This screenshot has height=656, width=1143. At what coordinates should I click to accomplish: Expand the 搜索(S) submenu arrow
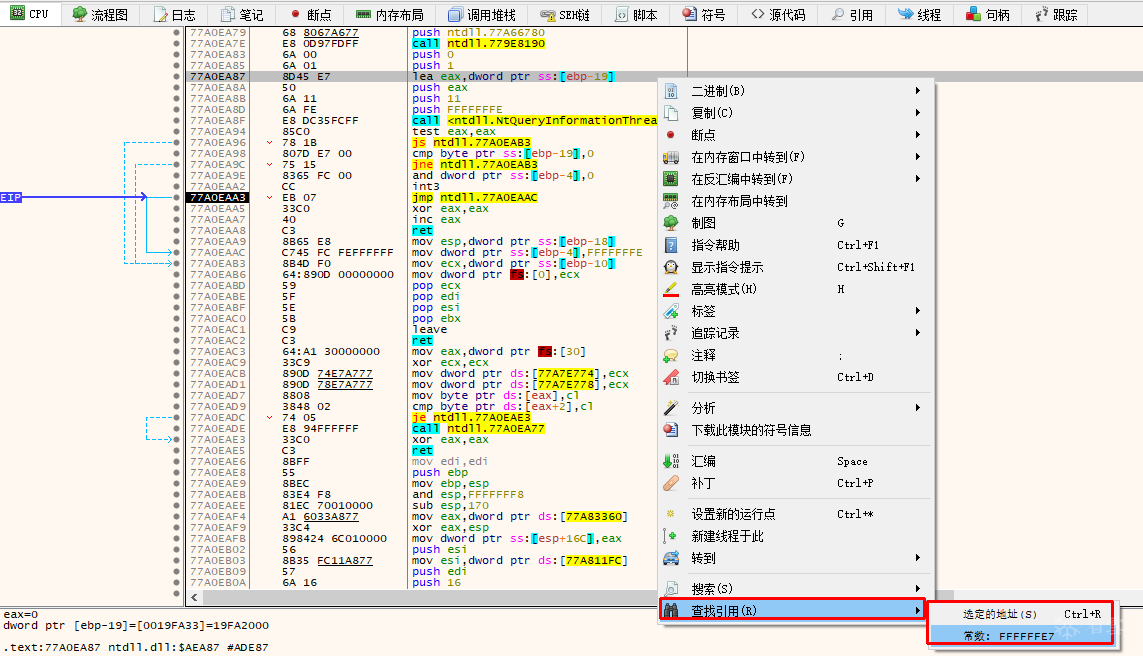pyautogui.click(x=918, y=589)
